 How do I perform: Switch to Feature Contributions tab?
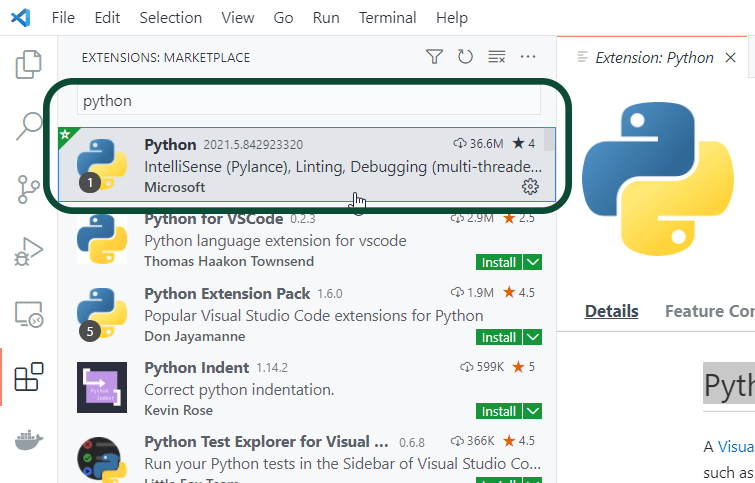(710, 311)
